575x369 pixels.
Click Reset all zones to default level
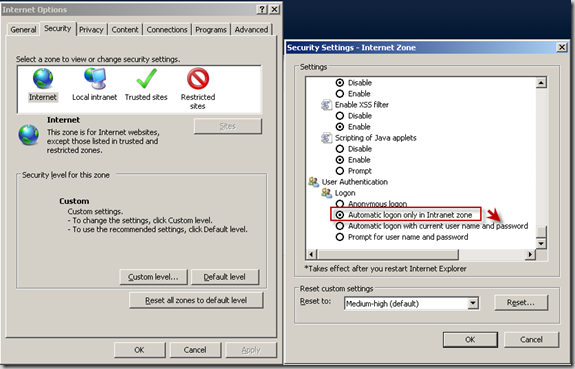[196, 300]
